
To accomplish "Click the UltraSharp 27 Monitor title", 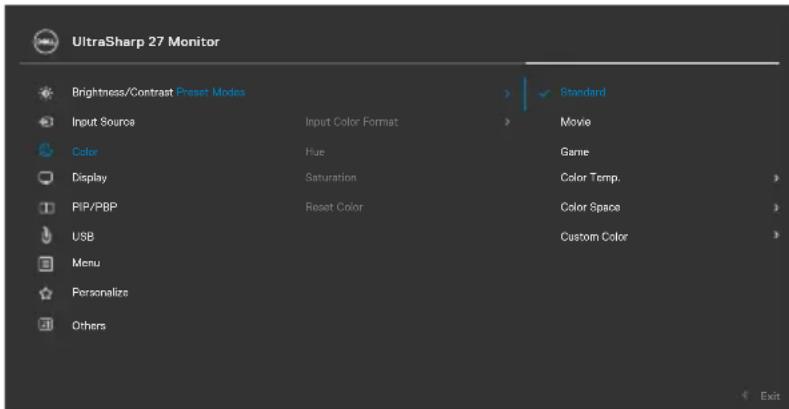I will point(146,42).
